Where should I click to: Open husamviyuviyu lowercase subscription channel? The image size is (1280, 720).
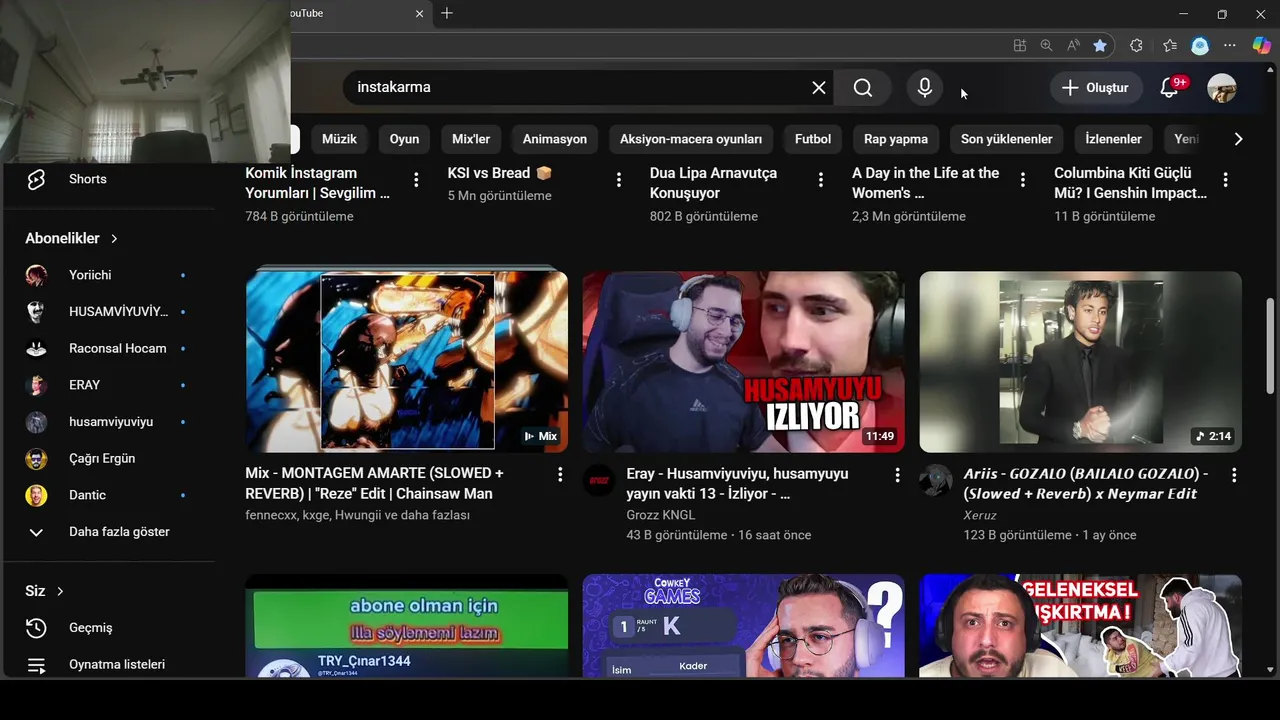110,422
